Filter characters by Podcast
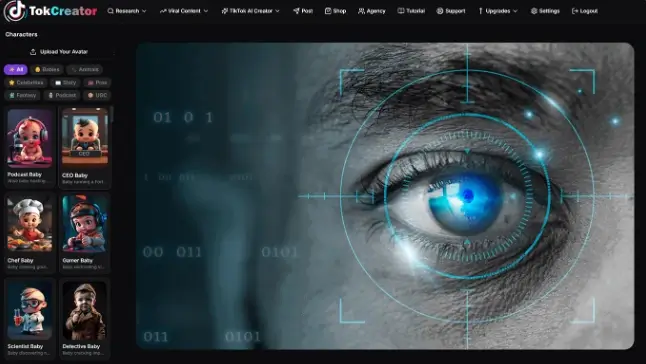Viewport: 646px width, 364px height. (62, 96)
